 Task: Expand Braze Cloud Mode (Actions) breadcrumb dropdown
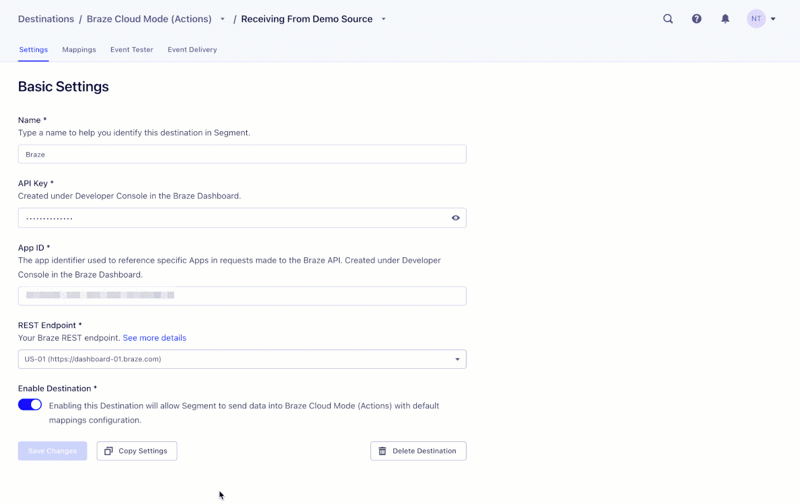pos(222,19)
